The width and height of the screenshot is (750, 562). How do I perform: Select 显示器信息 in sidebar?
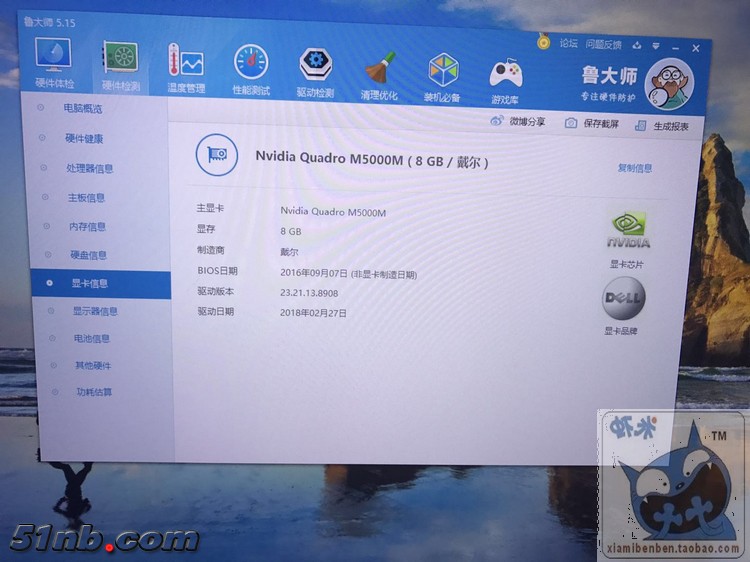(95, 311)
